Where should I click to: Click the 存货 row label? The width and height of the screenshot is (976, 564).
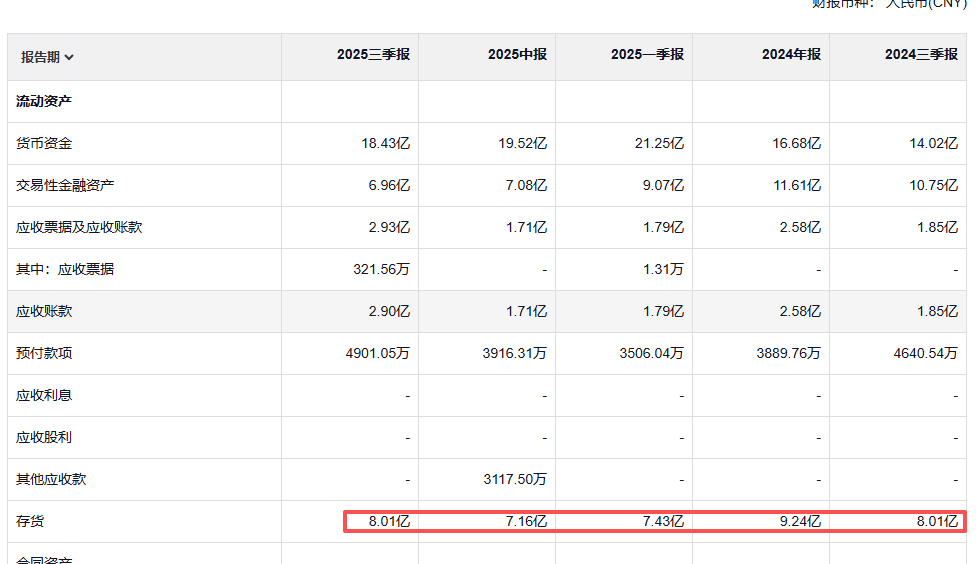tap(30, 521)
